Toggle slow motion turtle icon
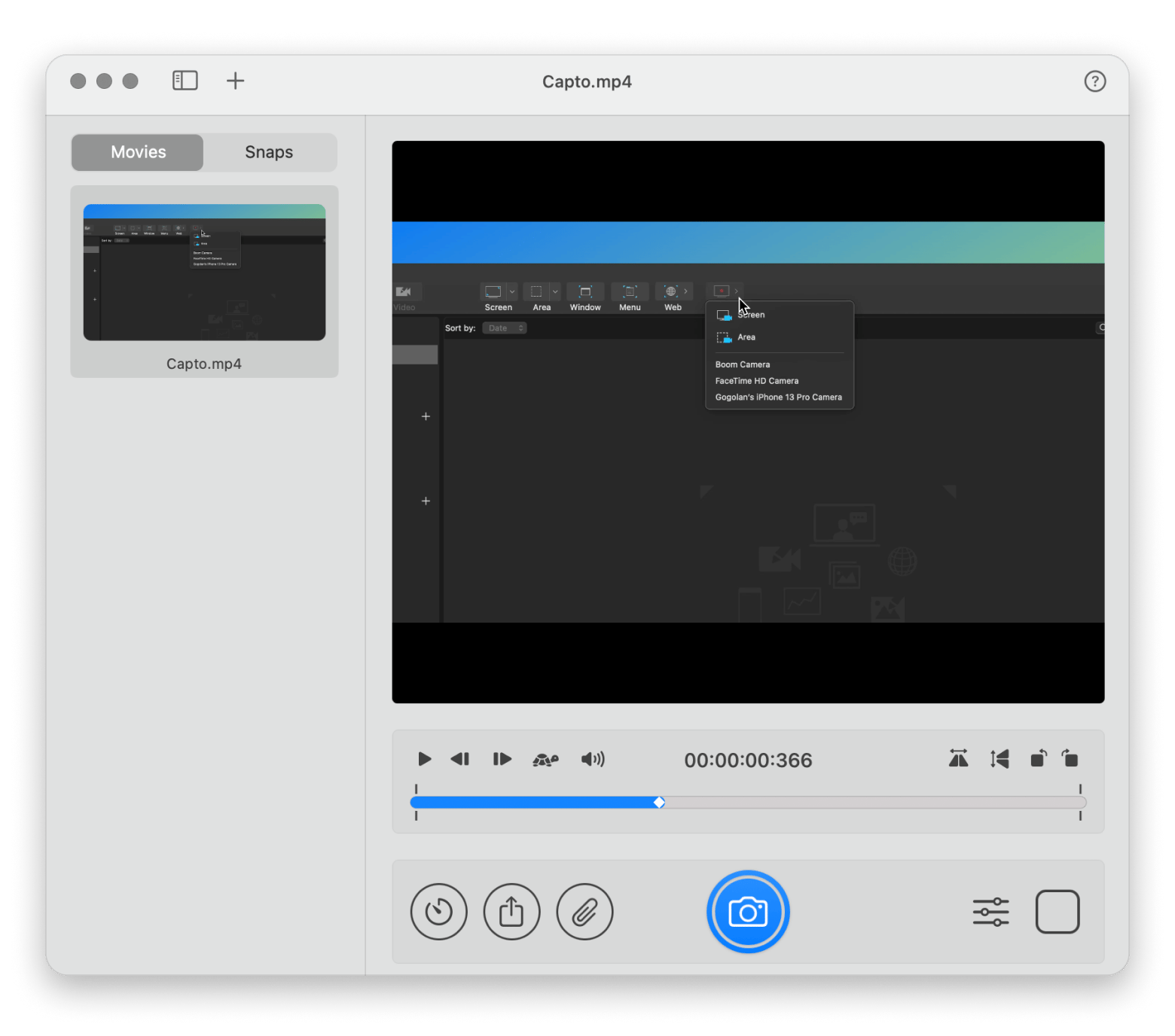 (545, 760)
